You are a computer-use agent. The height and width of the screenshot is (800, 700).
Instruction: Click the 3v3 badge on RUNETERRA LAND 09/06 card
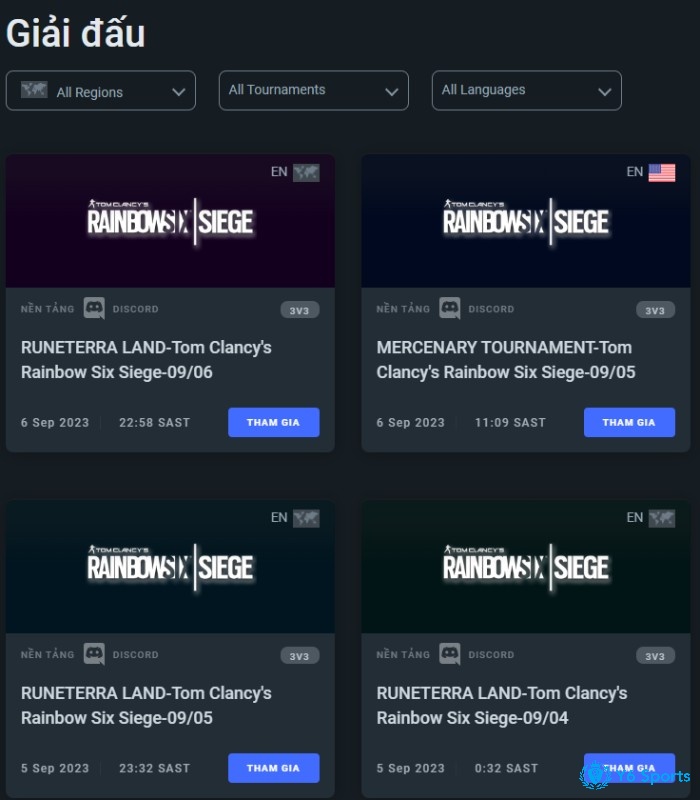pyautogui.click(x=300, y=310)
